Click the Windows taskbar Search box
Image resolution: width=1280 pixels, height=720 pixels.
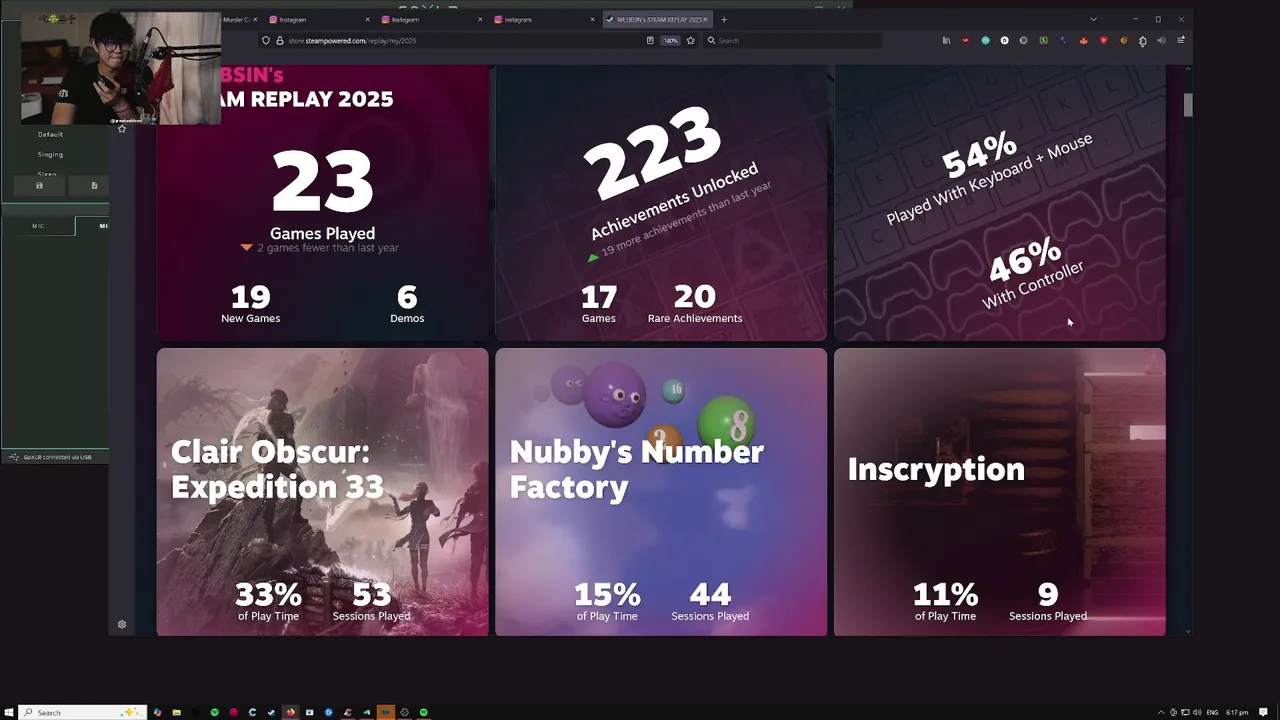pos(83,712)
